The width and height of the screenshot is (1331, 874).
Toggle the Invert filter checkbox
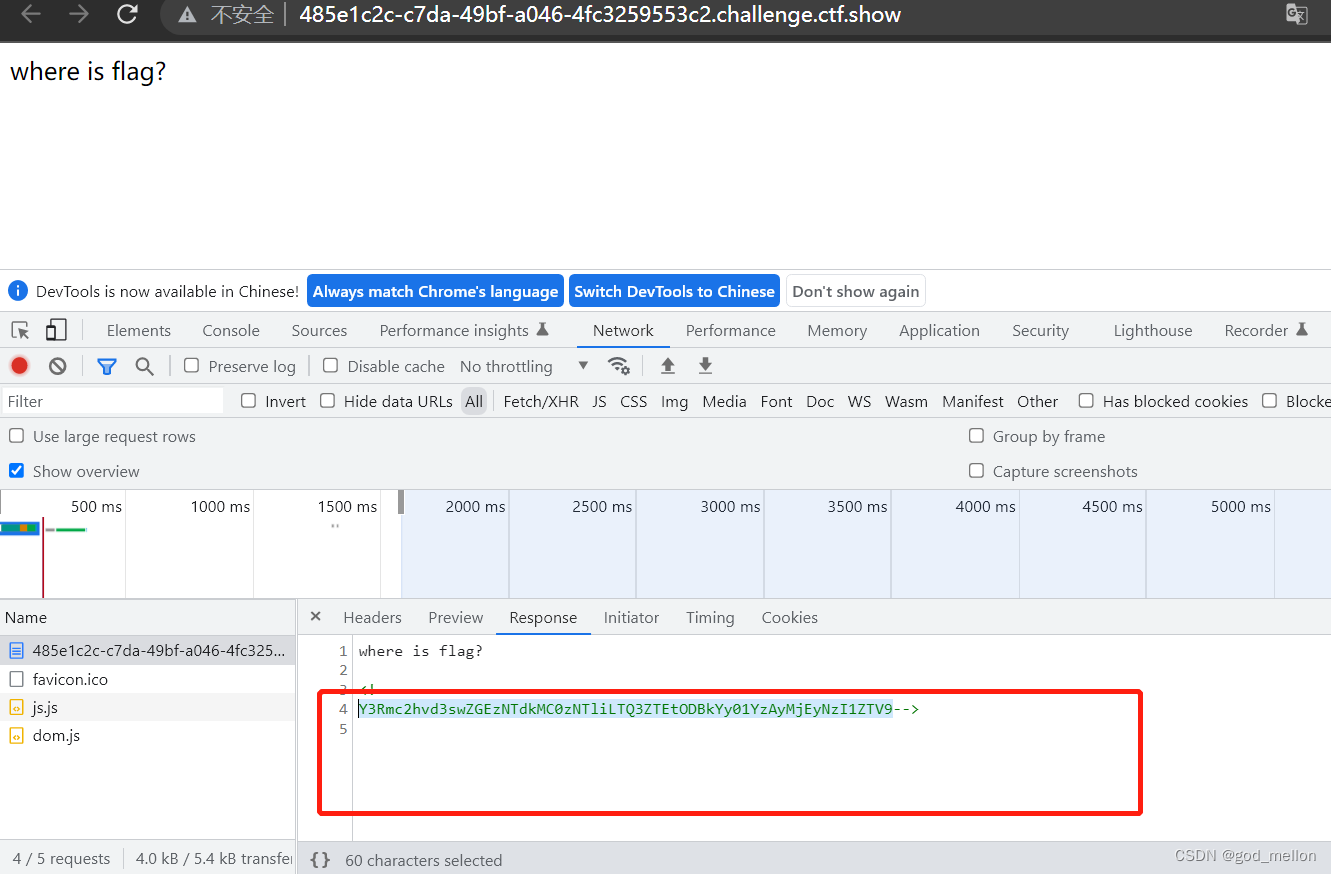pyautogui.click(x=249, y=401)
